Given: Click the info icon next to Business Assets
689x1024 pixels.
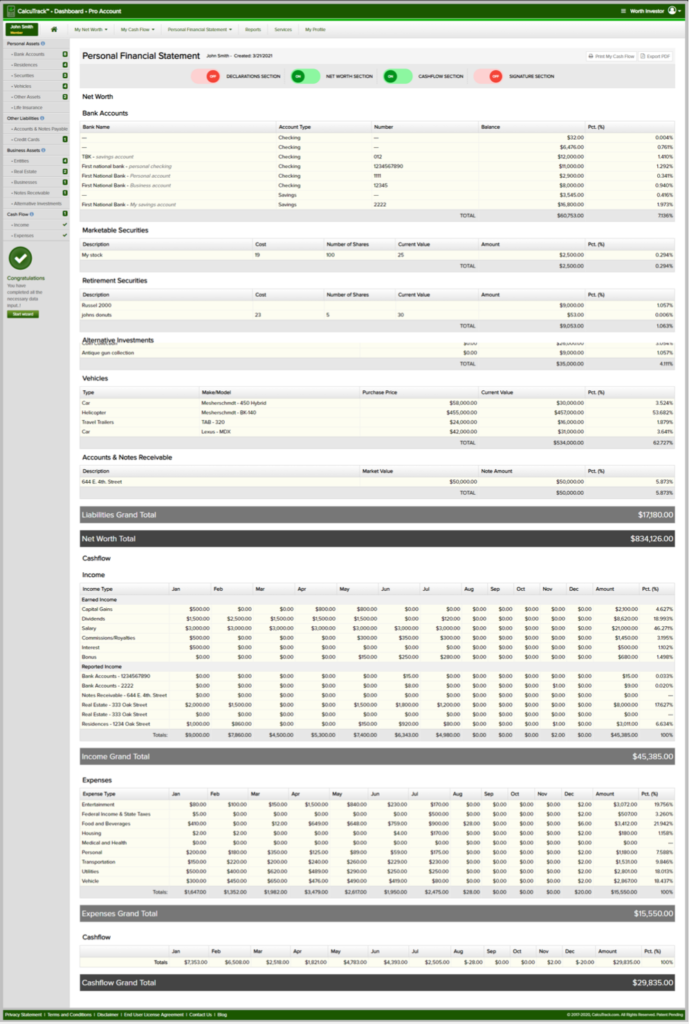Looking at the screenshot, I should pos(44,150).
